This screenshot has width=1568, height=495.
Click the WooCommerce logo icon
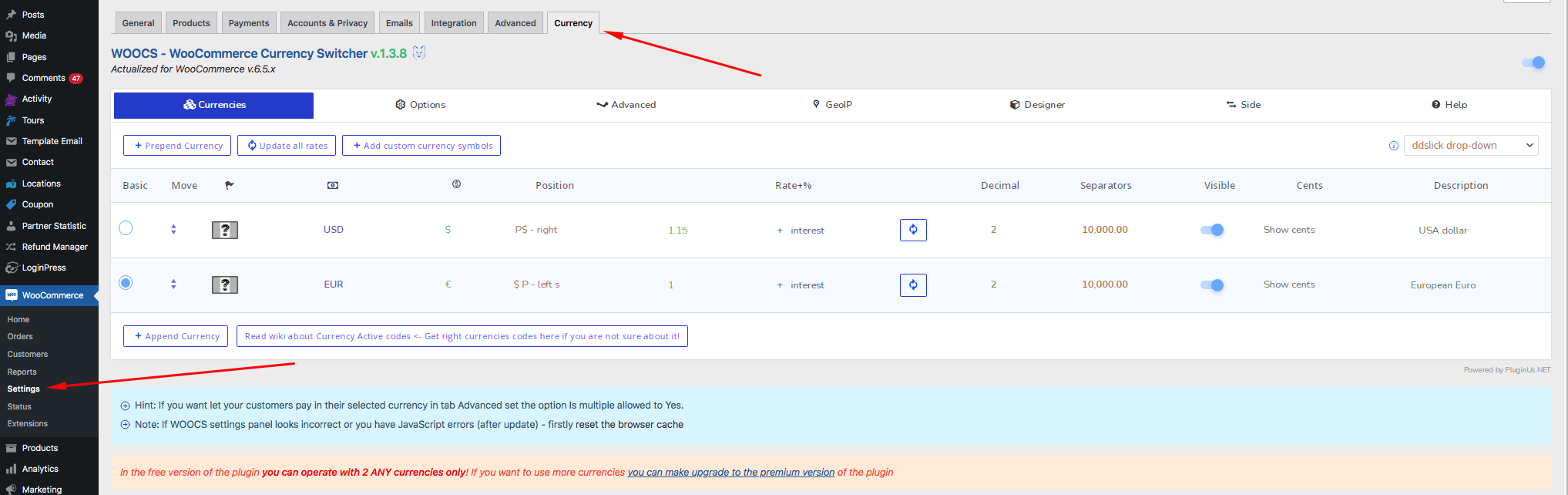click(11, 295)
